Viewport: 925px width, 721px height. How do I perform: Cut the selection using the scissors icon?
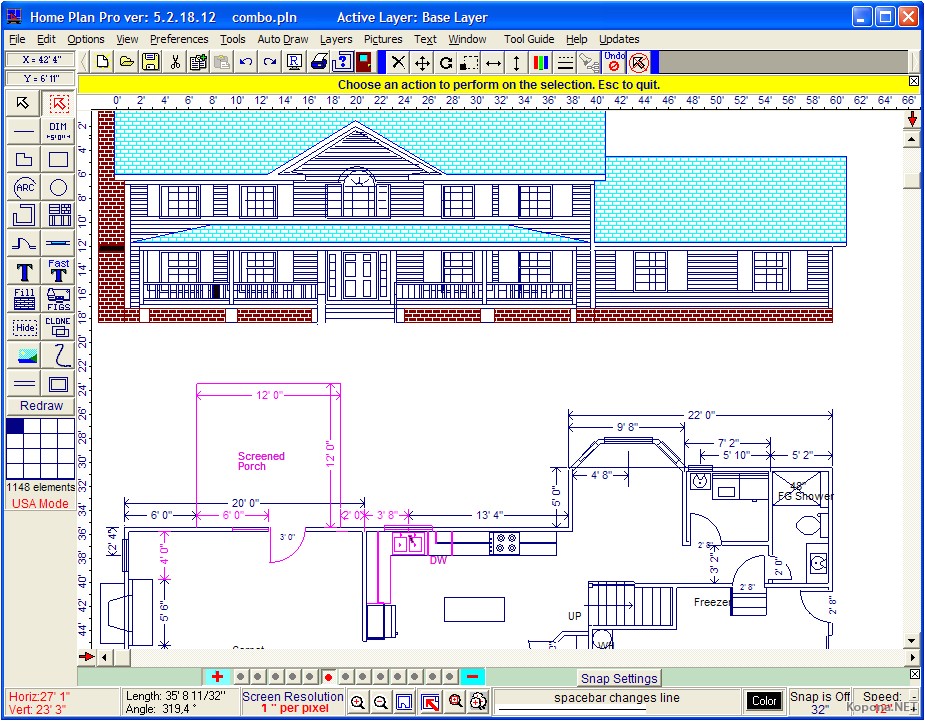[x=174, y=61]
